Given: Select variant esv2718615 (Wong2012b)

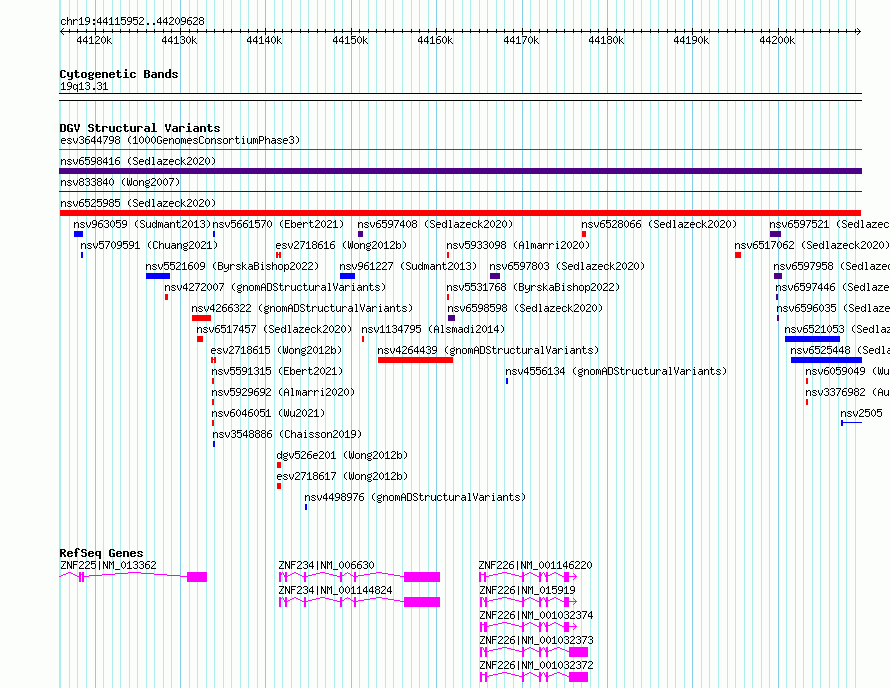Looking at the screenshot, I should point(276,350).
